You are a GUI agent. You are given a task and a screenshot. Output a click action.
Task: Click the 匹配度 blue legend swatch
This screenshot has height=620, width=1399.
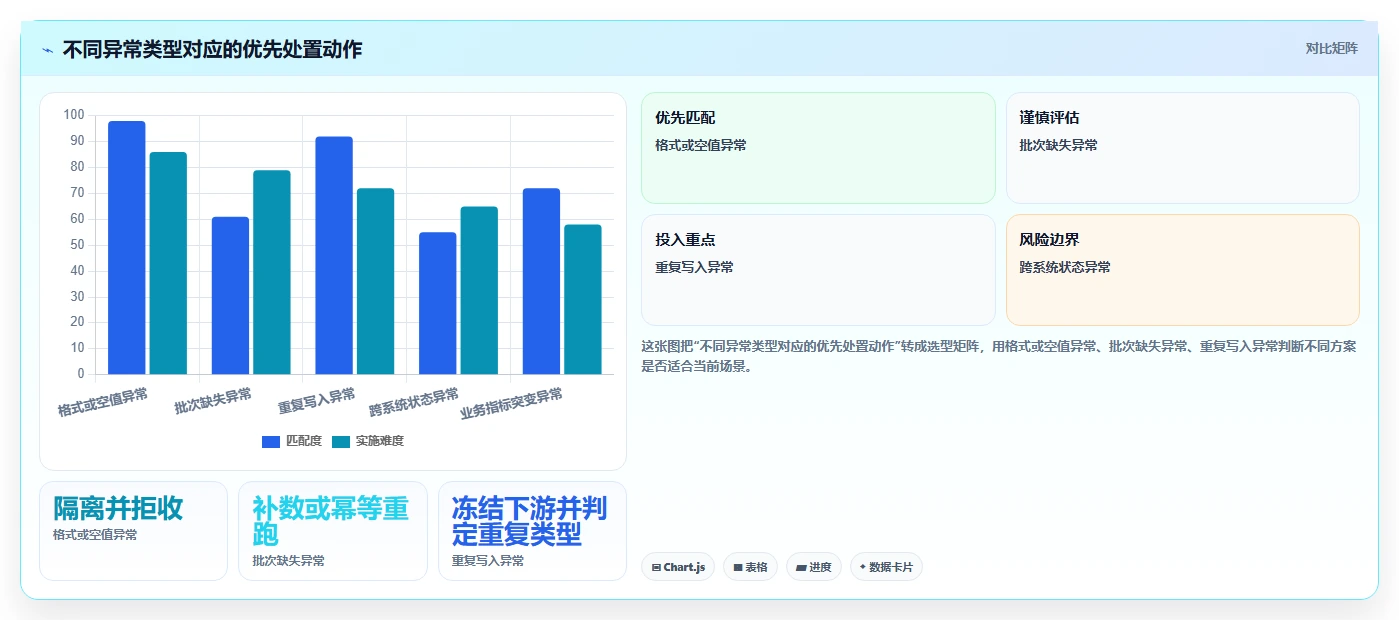coord(271,441)
